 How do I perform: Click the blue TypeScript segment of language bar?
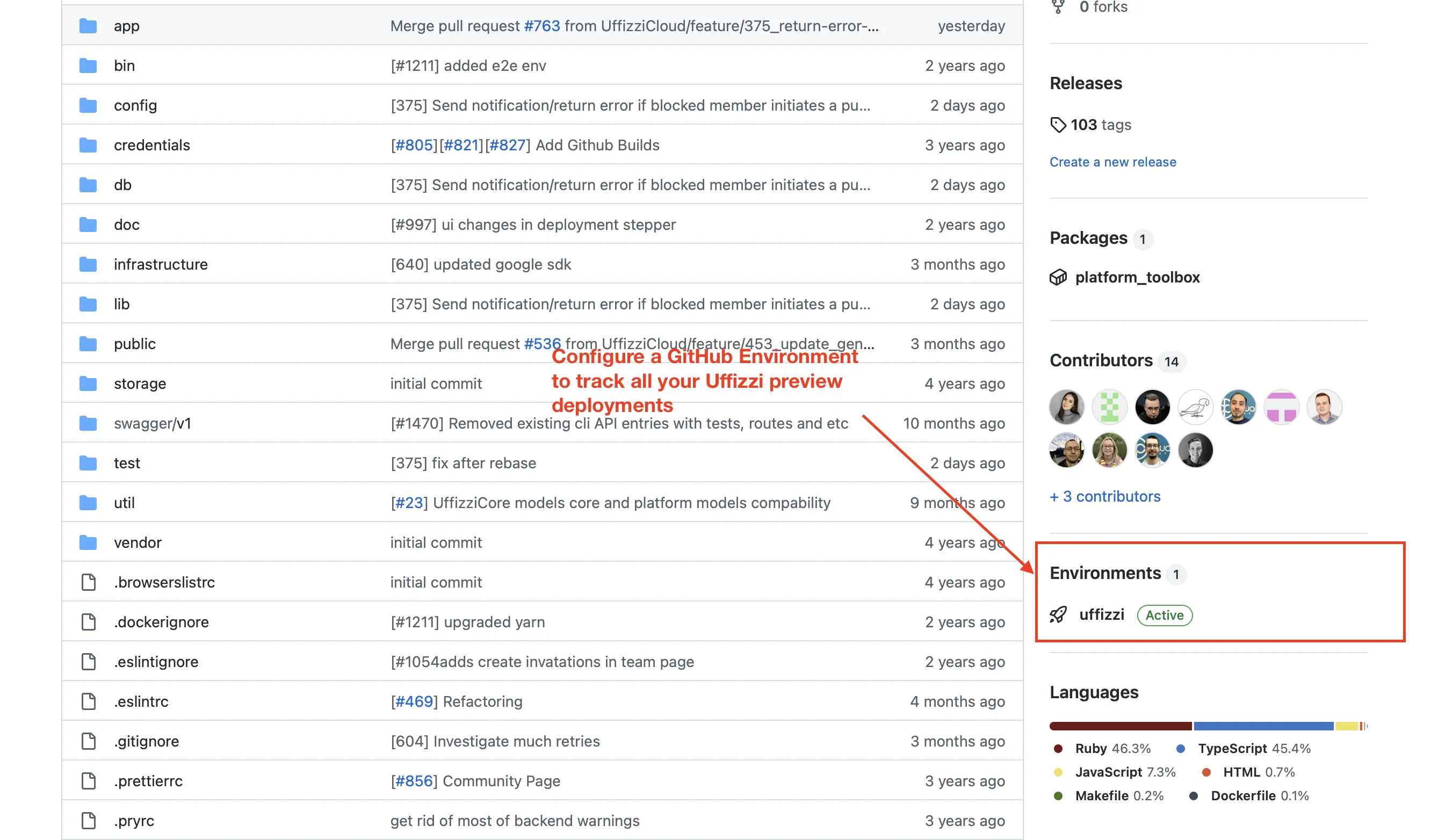pos(1263,726)
